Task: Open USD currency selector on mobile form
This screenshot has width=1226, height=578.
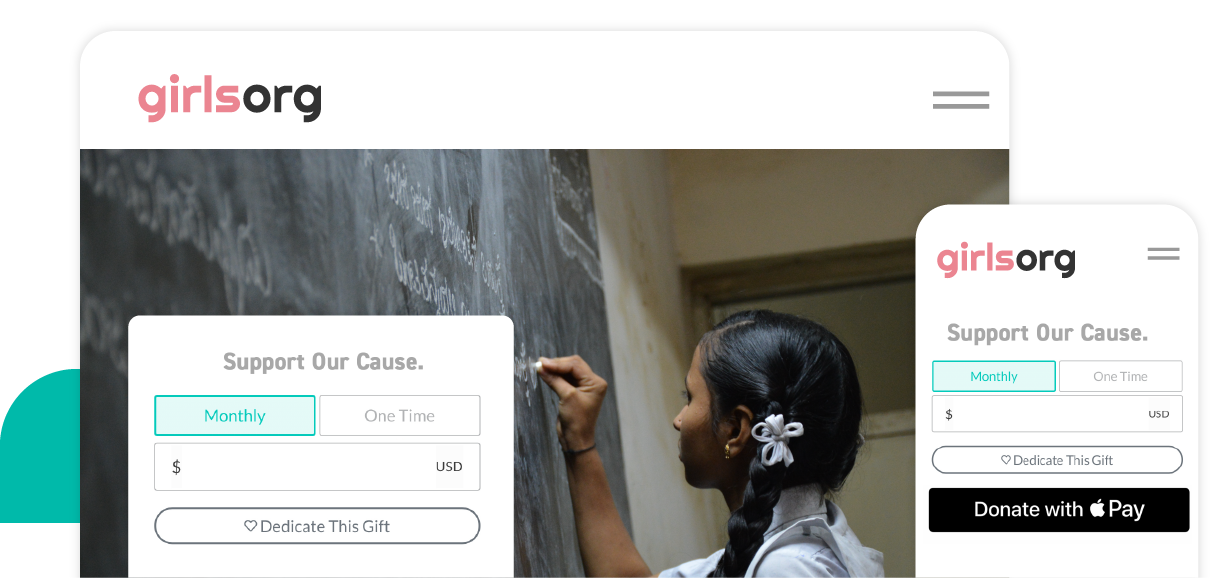Action: [x=1159, y=414]
